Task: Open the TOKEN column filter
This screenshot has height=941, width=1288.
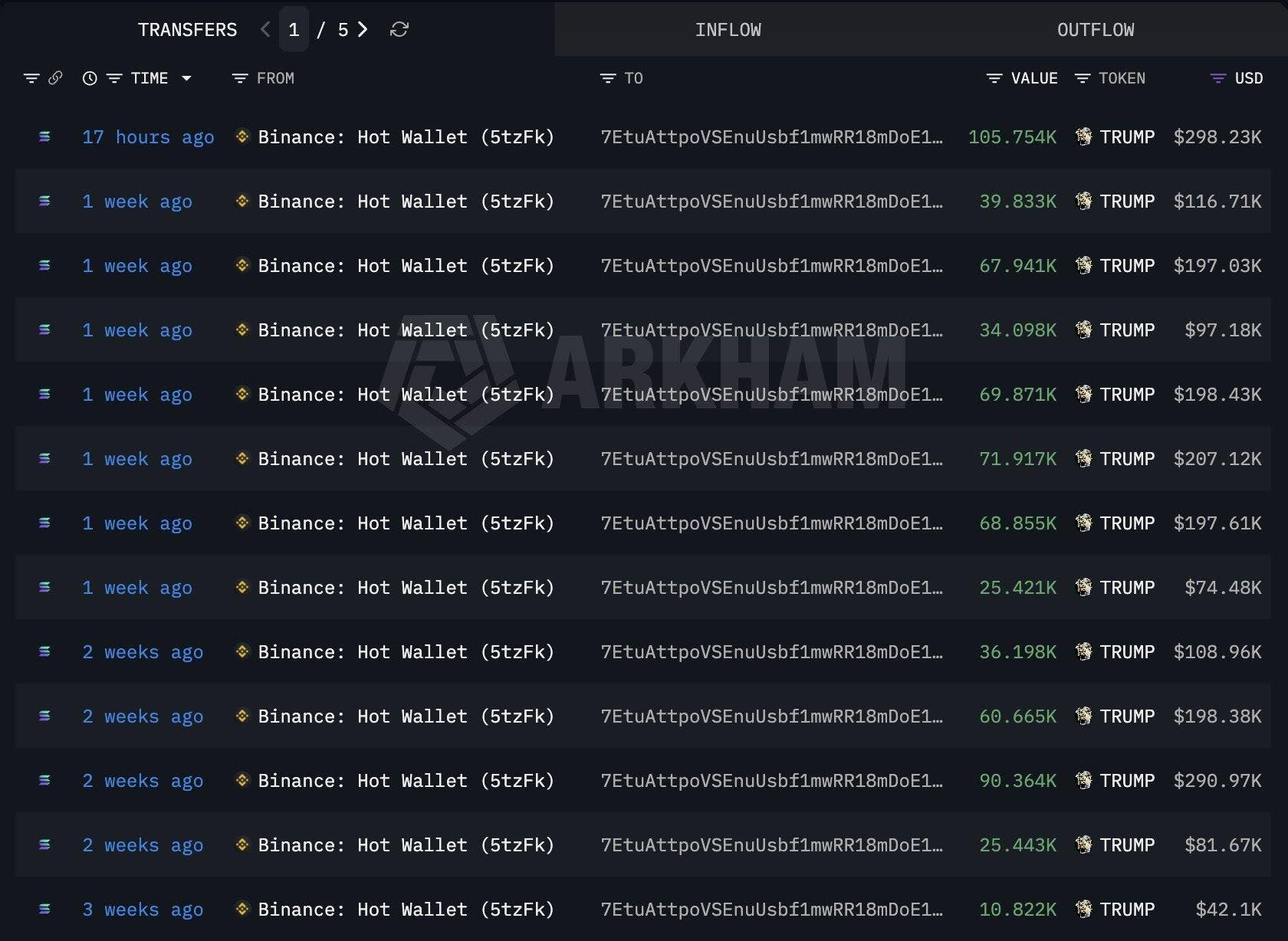Action: 1083,78
